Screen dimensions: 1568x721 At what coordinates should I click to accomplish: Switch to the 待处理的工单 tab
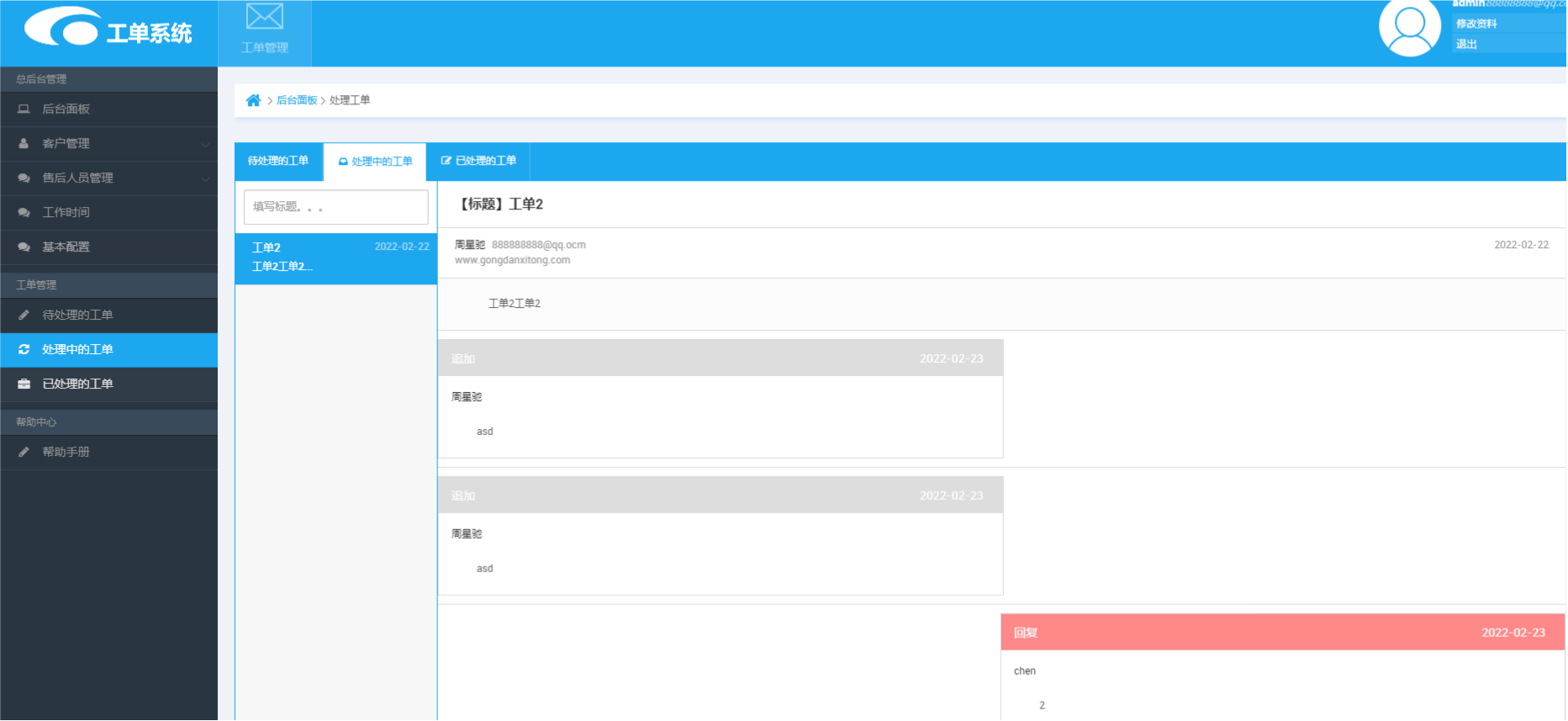tap(278, 161)
